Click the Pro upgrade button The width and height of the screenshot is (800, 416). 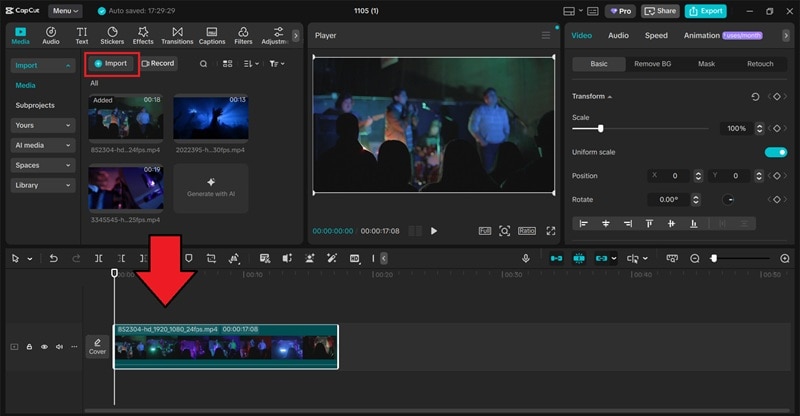(621, 11)
